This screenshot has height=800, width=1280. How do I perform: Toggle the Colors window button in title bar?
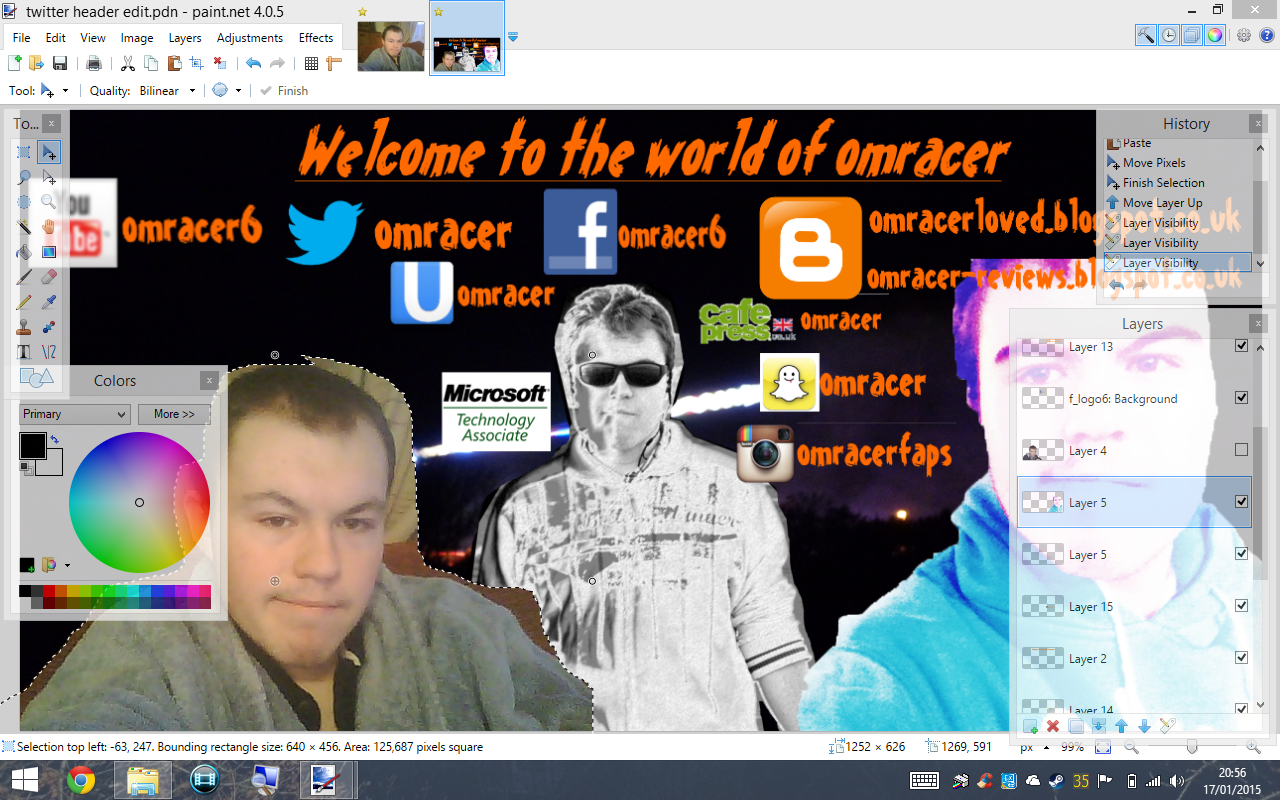click(x=1215, y=35)
